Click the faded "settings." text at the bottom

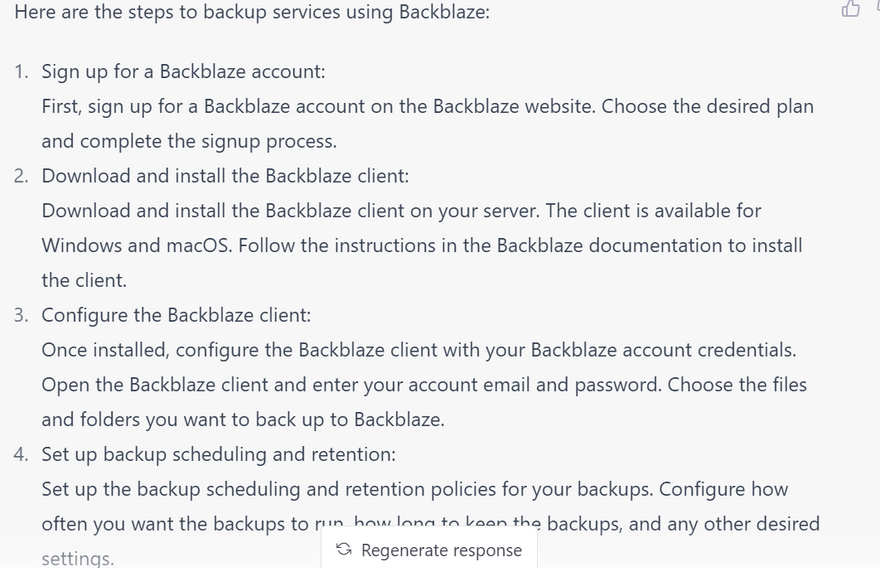point(78,558)
